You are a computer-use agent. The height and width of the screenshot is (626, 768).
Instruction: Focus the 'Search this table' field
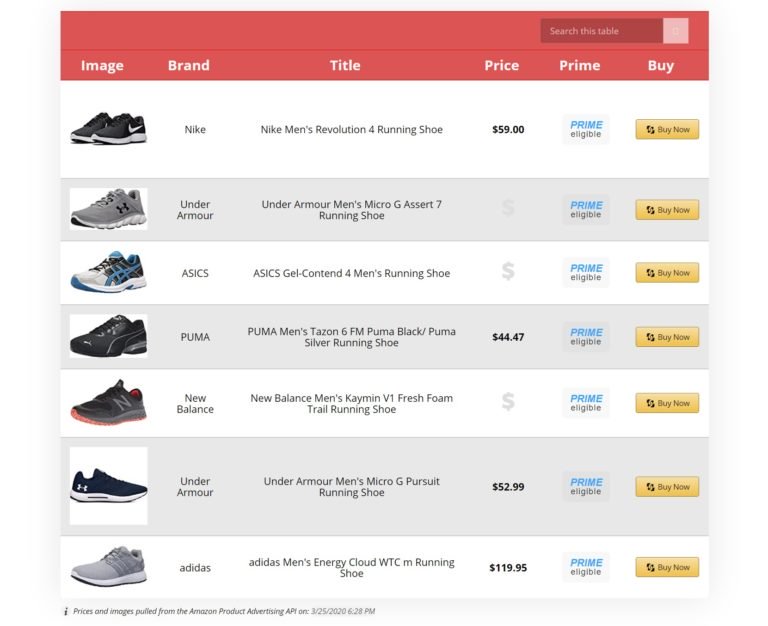[x=601, y=31]
